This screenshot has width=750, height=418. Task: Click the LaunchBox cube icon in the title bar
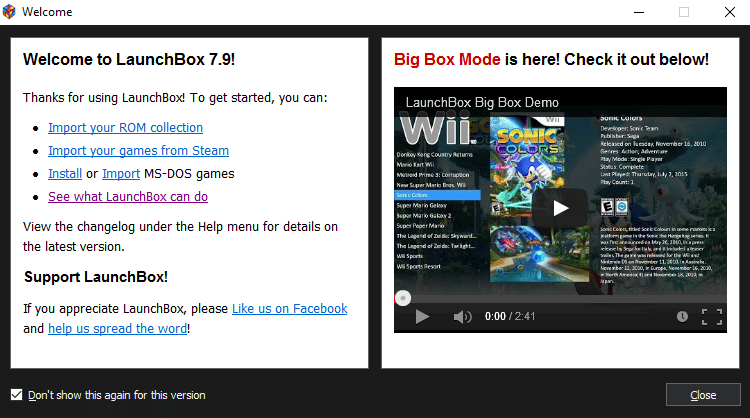click(x=9, y=12)
